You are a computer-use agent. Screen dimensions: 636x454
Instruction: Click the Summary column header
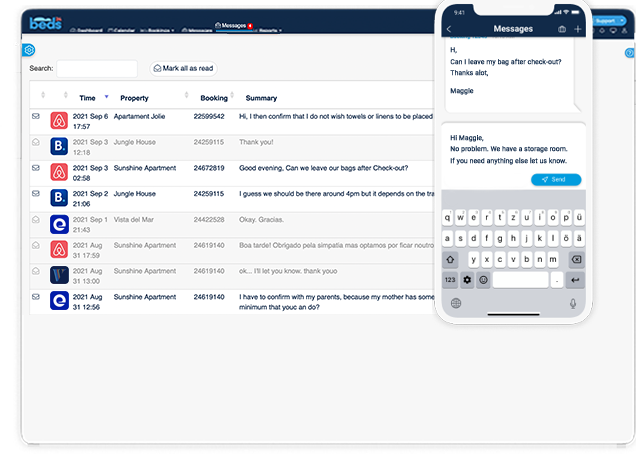tap(261, 98)
